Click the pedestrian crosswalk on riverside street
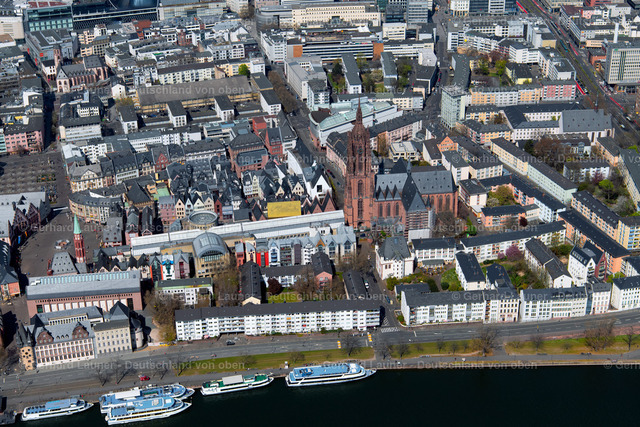The height and width of the screenshot is (427, 640). coord(388,329)
